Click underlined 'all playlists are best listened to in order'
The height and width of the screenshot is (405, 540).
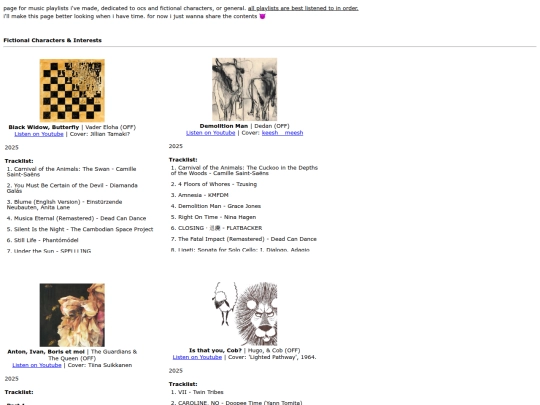(x=303, y=8)
